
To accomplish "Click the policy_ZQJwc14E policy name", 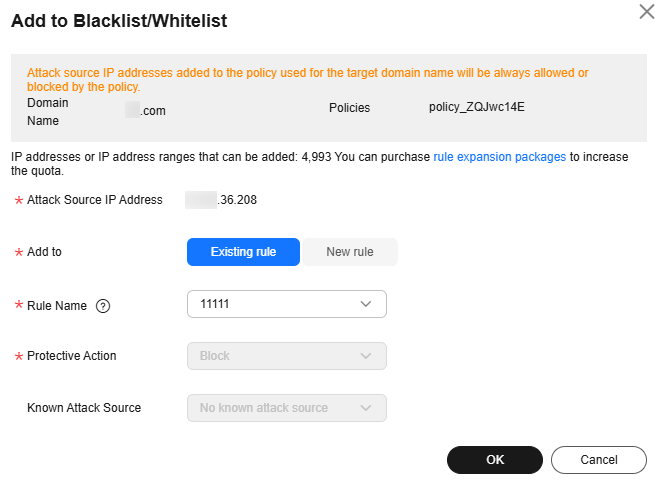I will coord(477,107).
